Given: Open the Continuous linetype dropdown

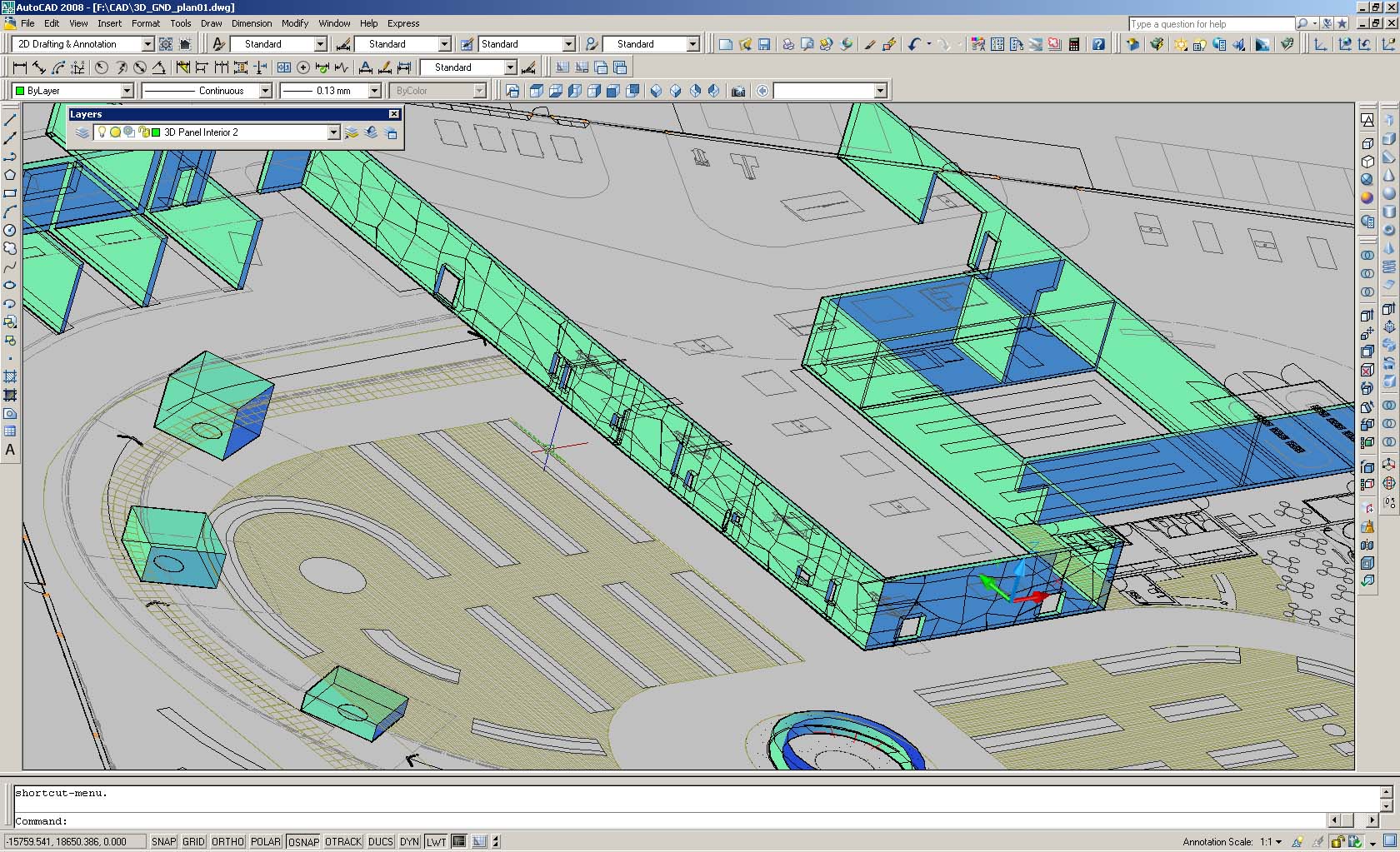Looking at the screenshot, I should tap(265, 91).
